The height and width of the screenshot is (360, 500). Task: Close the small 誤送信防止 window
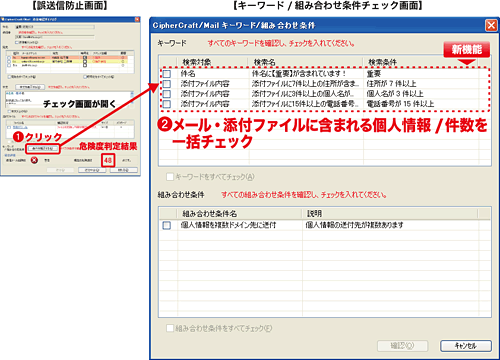137,20
